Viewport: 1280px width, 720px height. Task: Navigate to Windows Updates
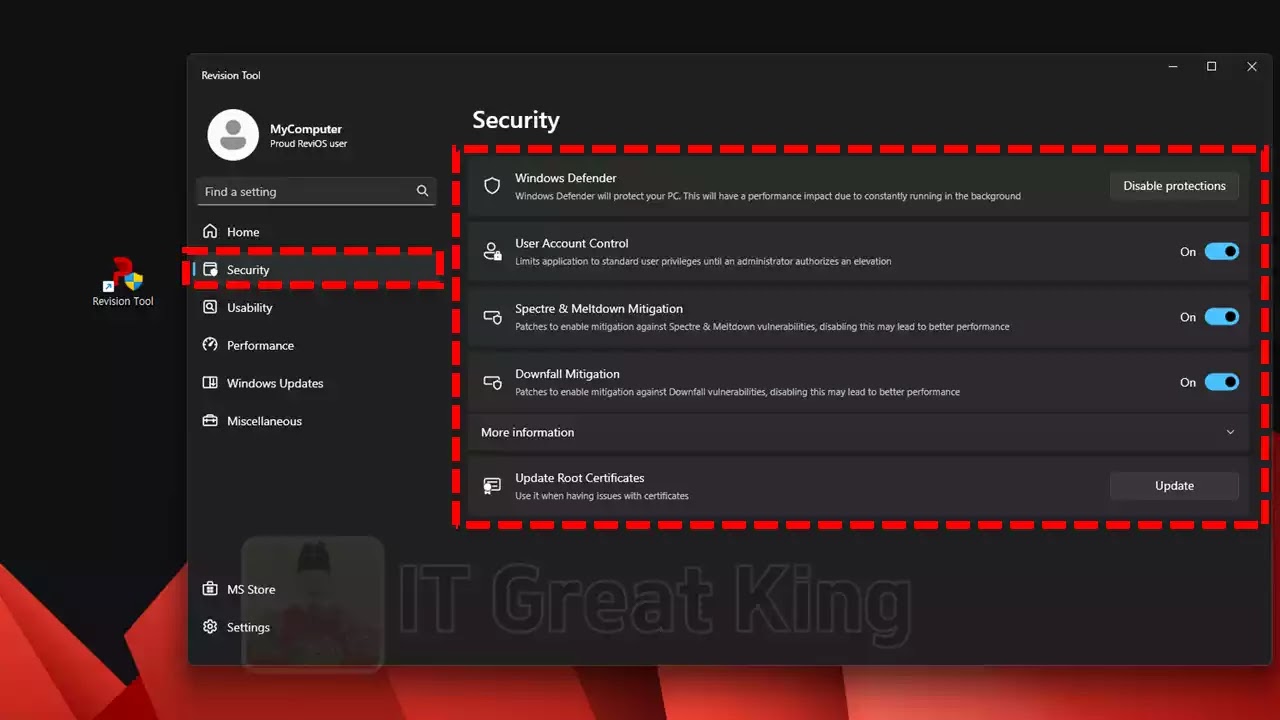pyautogui.click(x=316, y=383)
